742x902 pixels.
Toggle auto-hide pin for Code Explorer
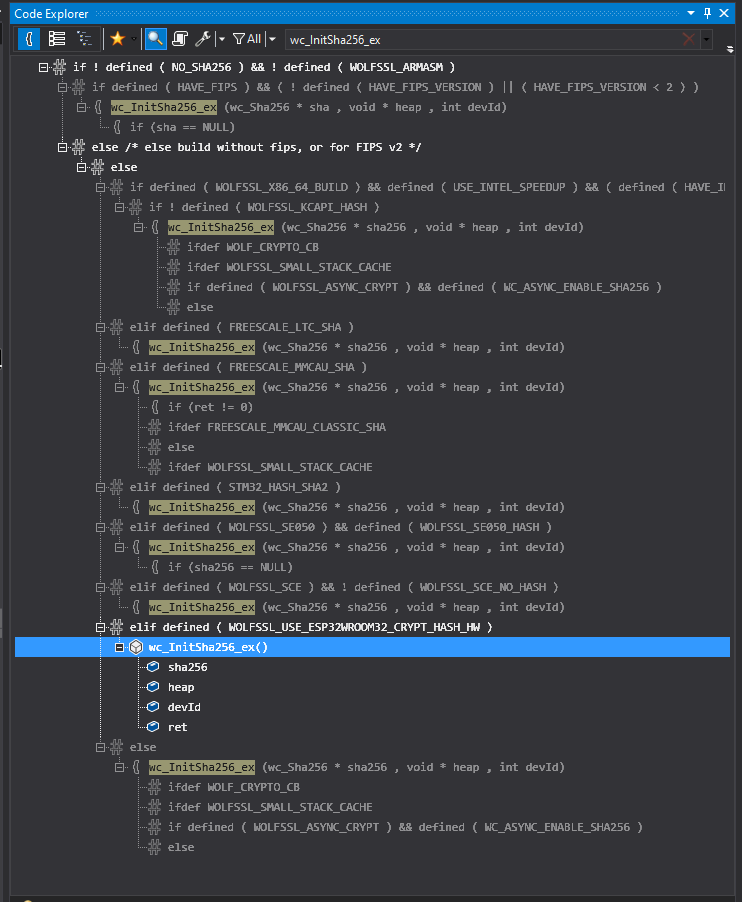(707, 13)
